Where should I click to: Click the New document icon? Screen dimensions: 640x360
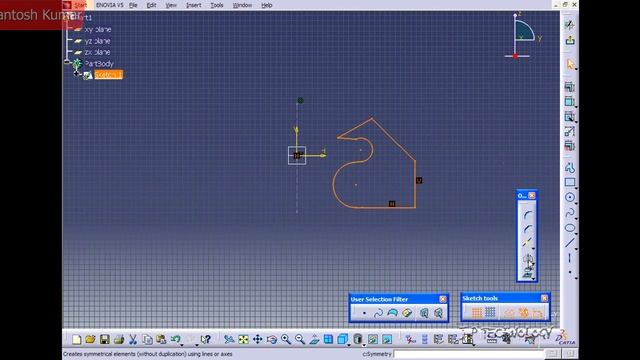pyautogui.click(x=76, y=340)
